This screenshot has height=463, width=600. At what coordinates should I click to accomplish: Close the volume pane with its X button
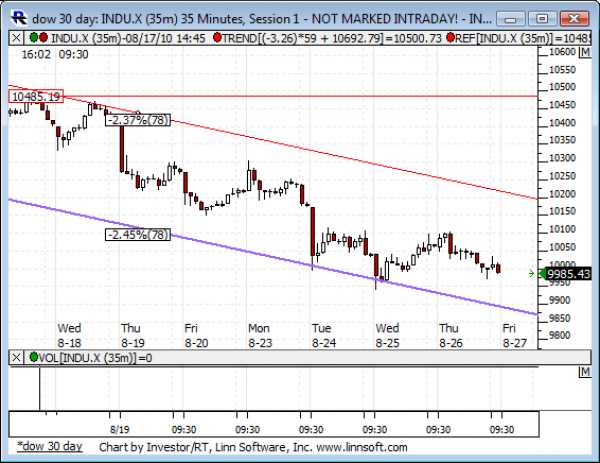click(x=16, y=358)
